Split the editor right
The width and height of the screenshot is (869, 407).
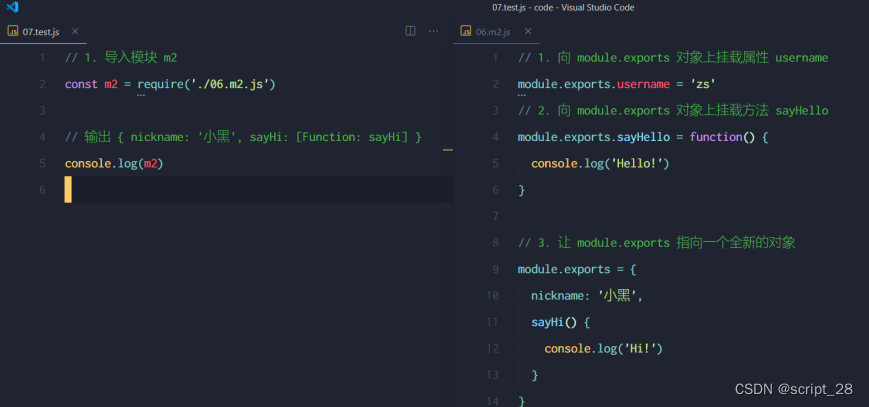pyautogui.click(x=411, y=31)
